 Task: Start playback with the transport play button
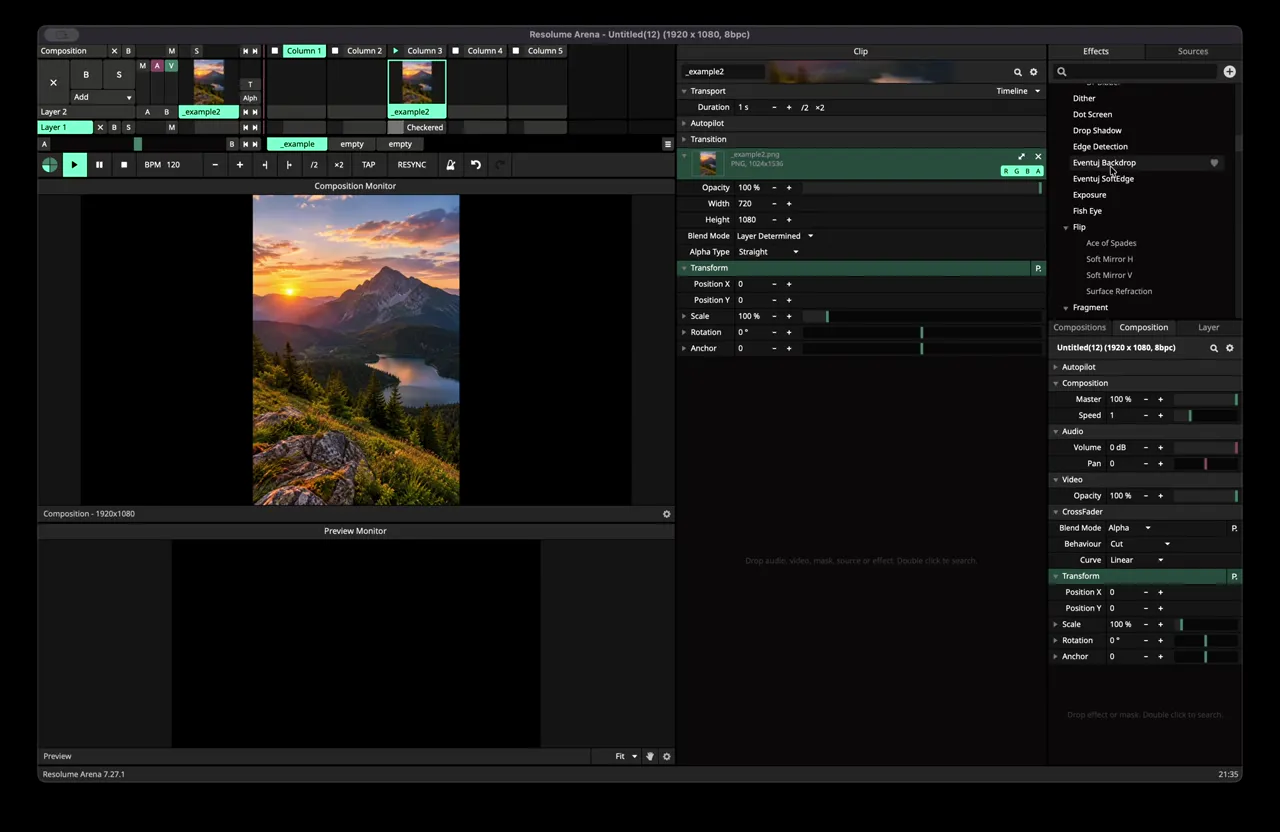click(74, 165)
